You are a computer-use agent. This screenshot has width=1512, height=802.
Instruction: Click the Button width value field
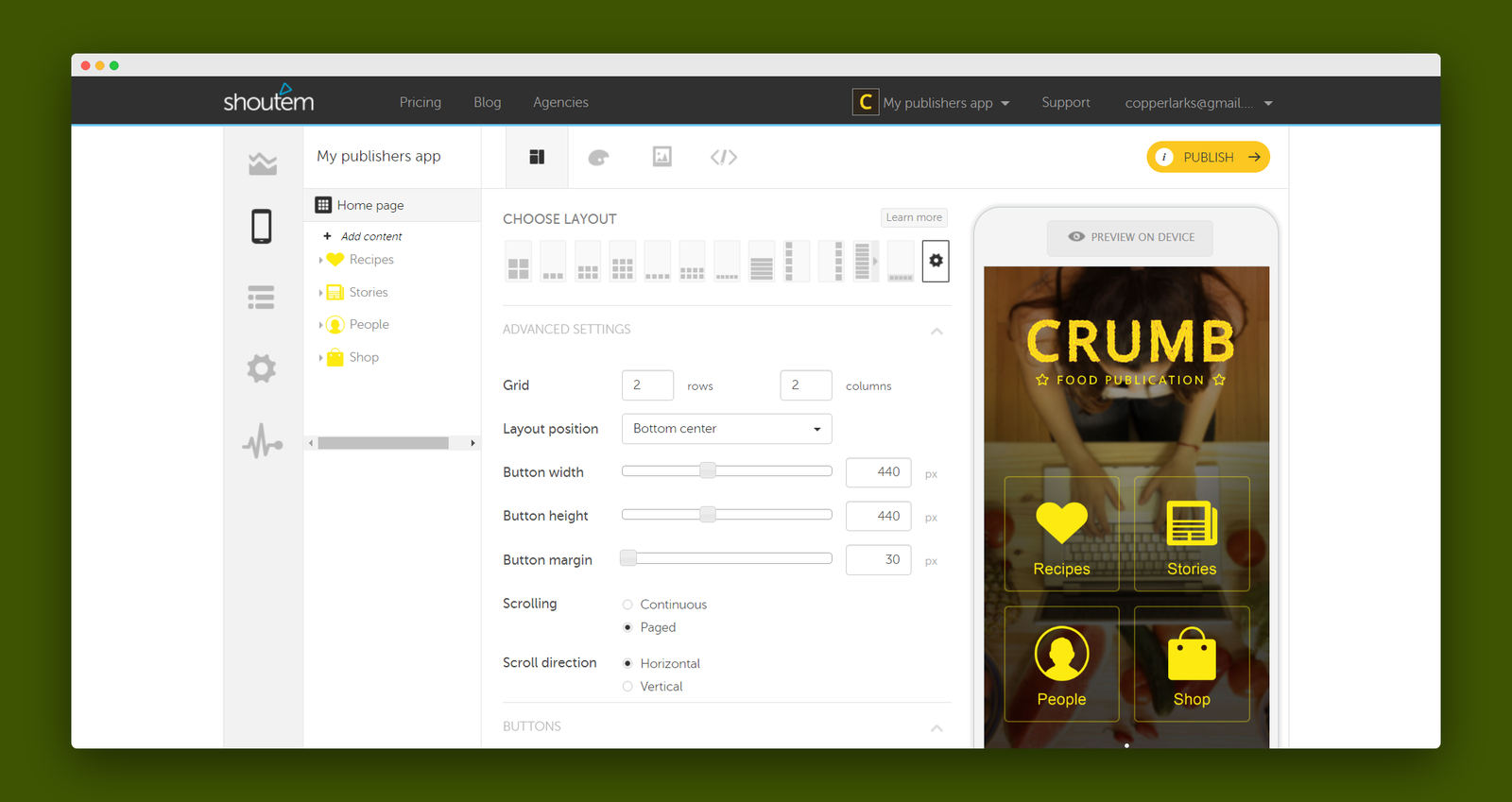[879, 472]
